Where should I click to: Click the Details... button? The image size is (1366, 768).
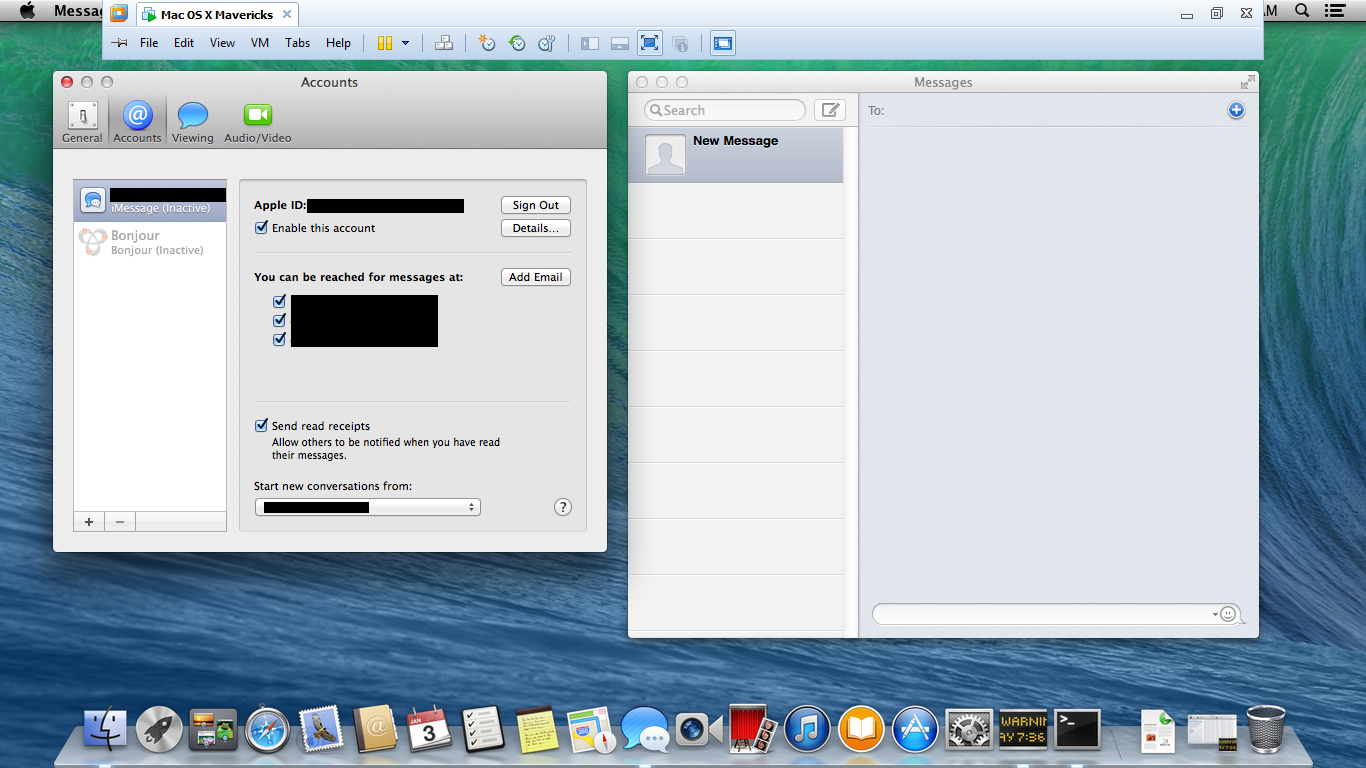click(x=536, y=228)
